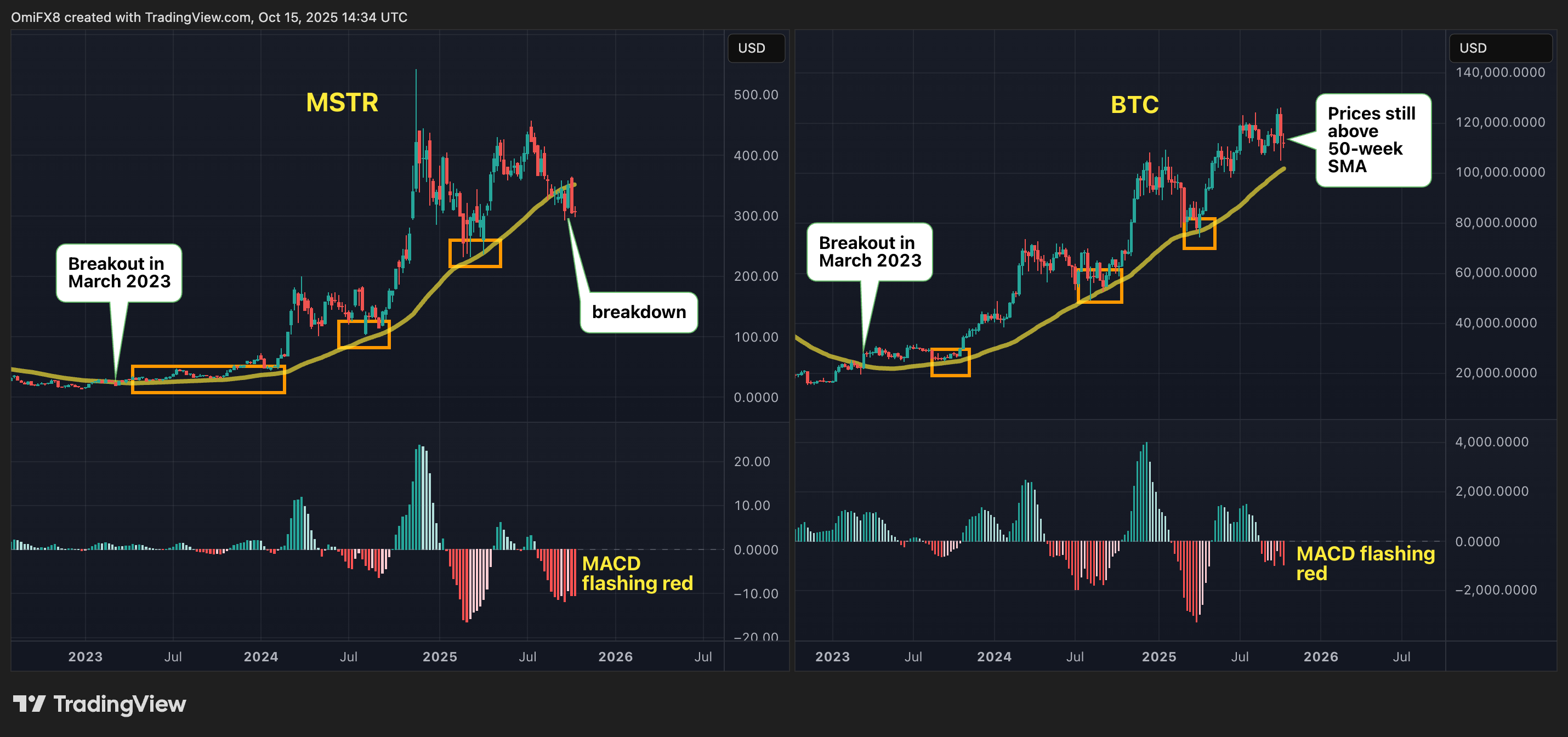Image resolution: width=1568 pixels, height=737 pixels.
Task: Select the yellow MSTR chart title
Action: (342, 102)
